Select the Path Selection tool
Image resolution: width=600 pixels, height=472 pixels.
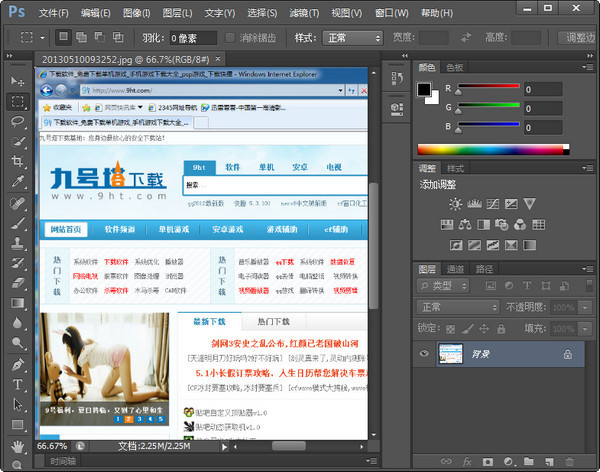click(17, 404)
